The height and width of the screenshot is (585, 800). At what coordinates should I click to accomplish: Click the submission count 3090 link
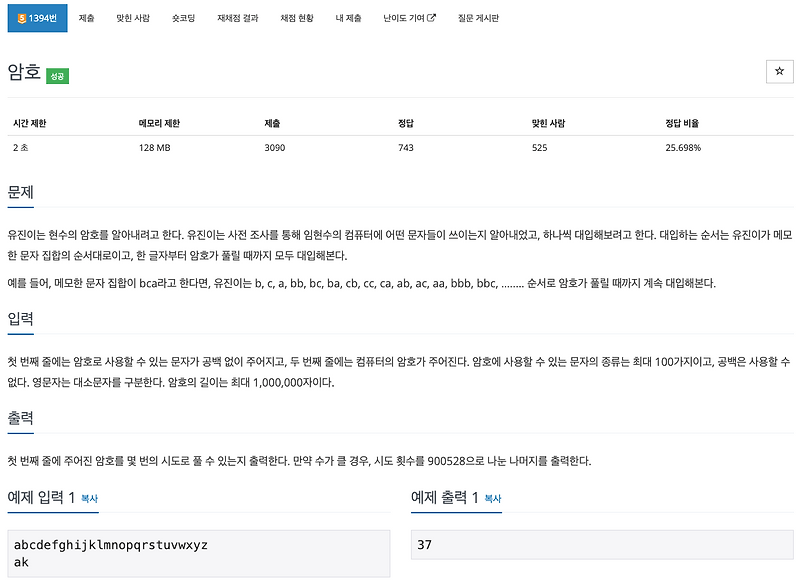pos(274,146)
